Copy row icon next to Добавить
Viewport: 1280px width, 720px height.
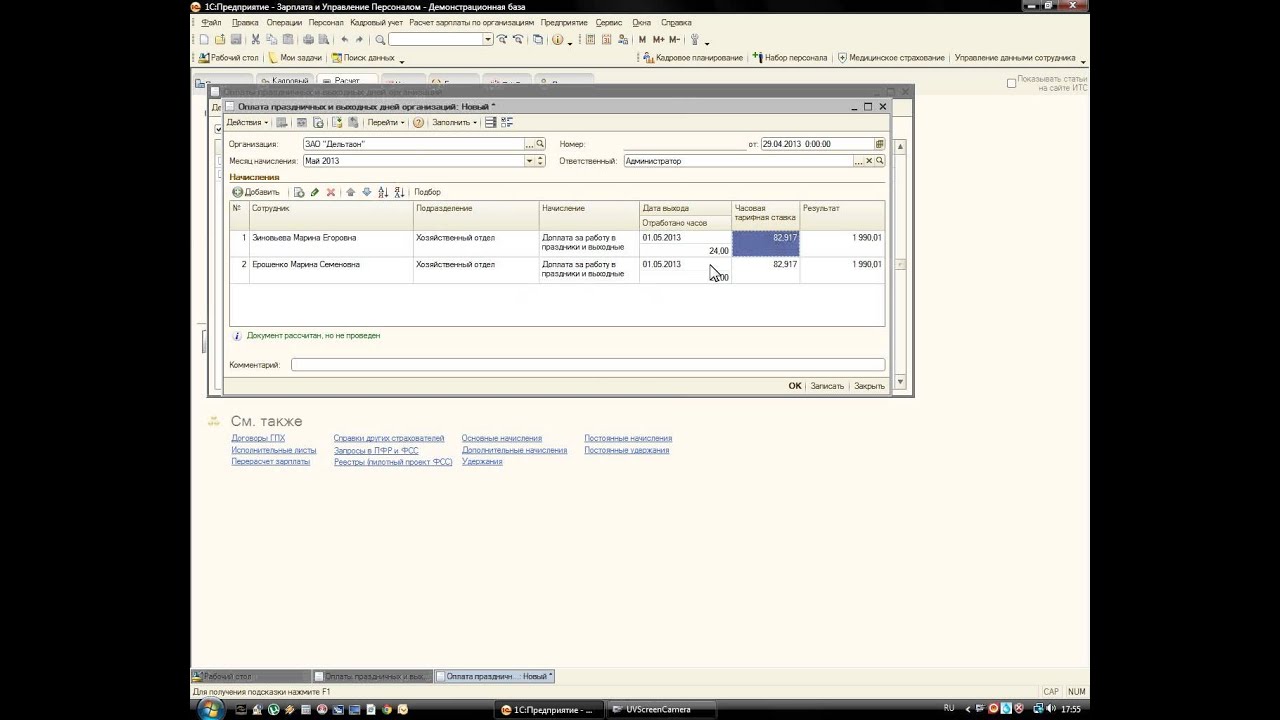[298, 192]
